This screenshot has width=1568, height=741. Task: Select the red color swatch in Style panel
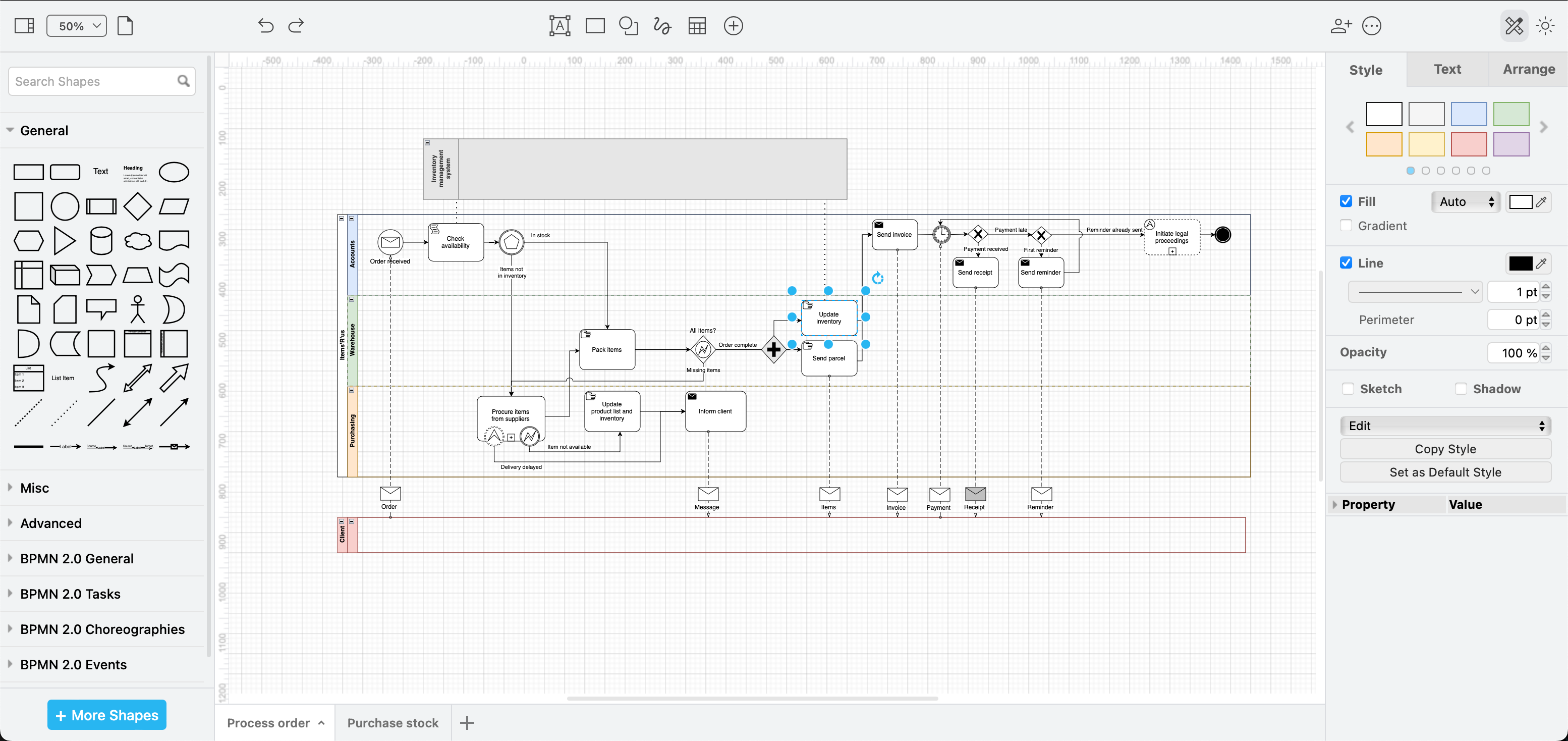[x=1469, y=144]
